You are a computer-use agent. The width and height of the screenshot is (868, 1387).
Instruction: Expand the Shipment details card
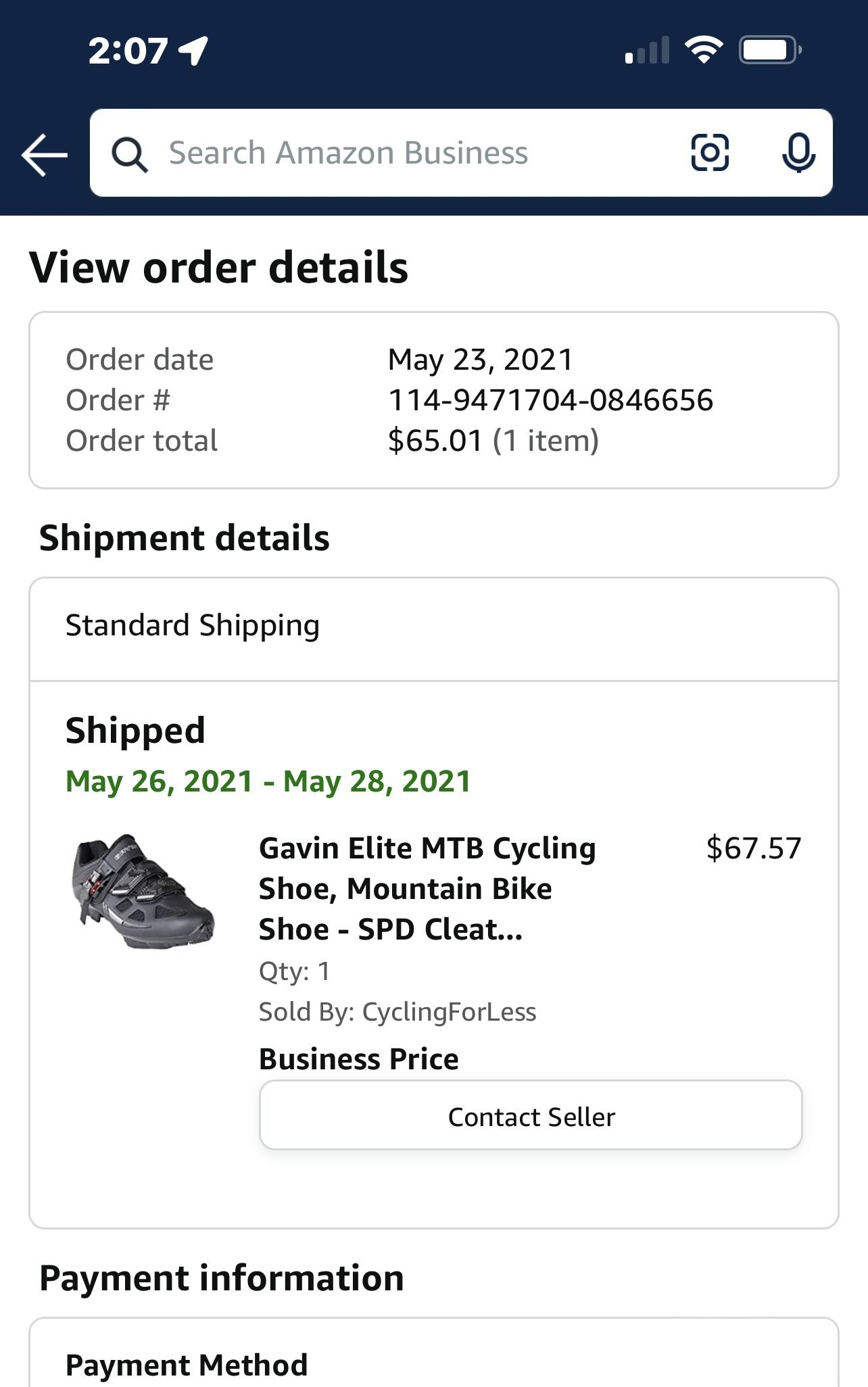pos(184,537)
